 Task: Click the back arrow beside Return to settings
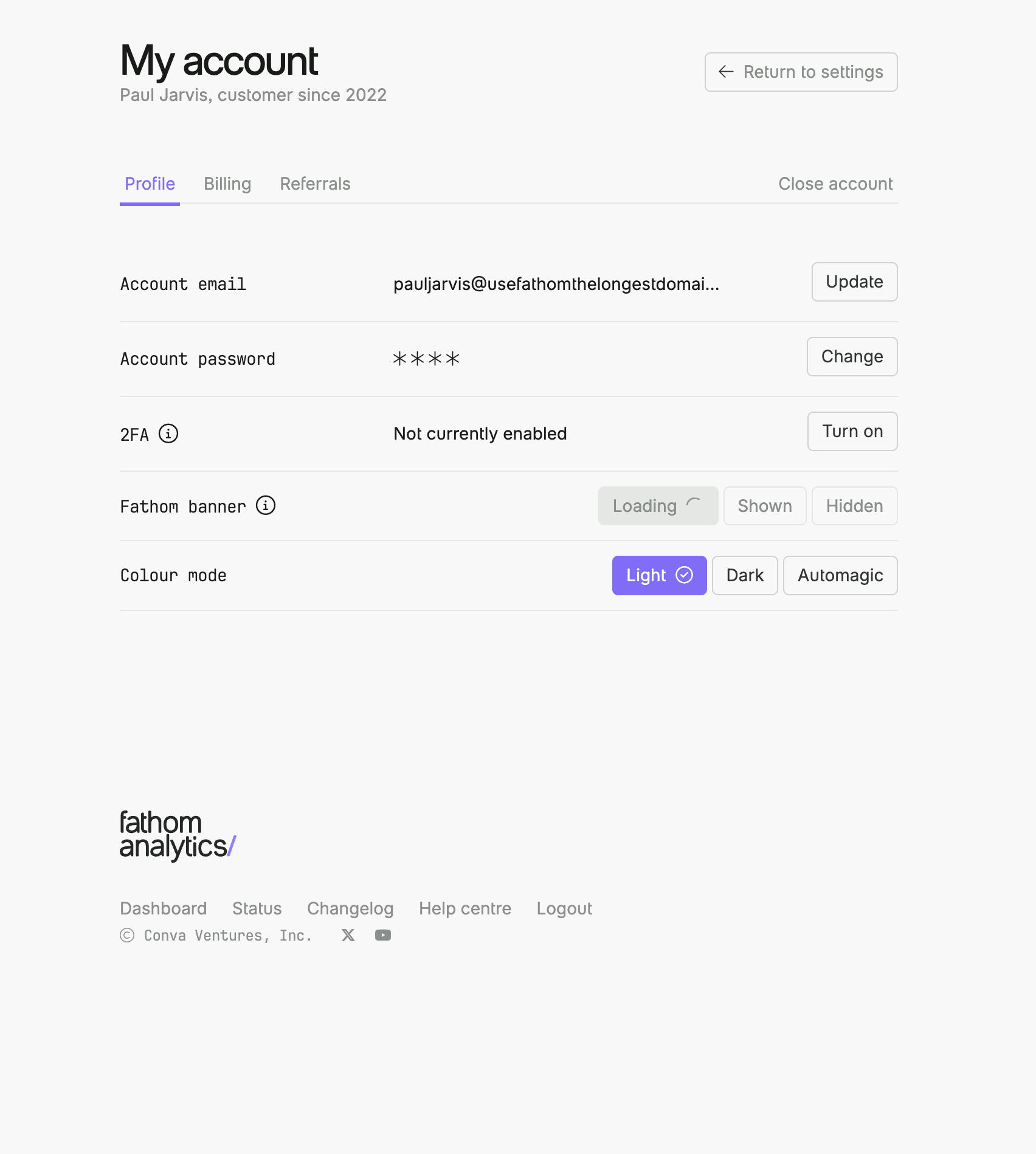point(725,72)
